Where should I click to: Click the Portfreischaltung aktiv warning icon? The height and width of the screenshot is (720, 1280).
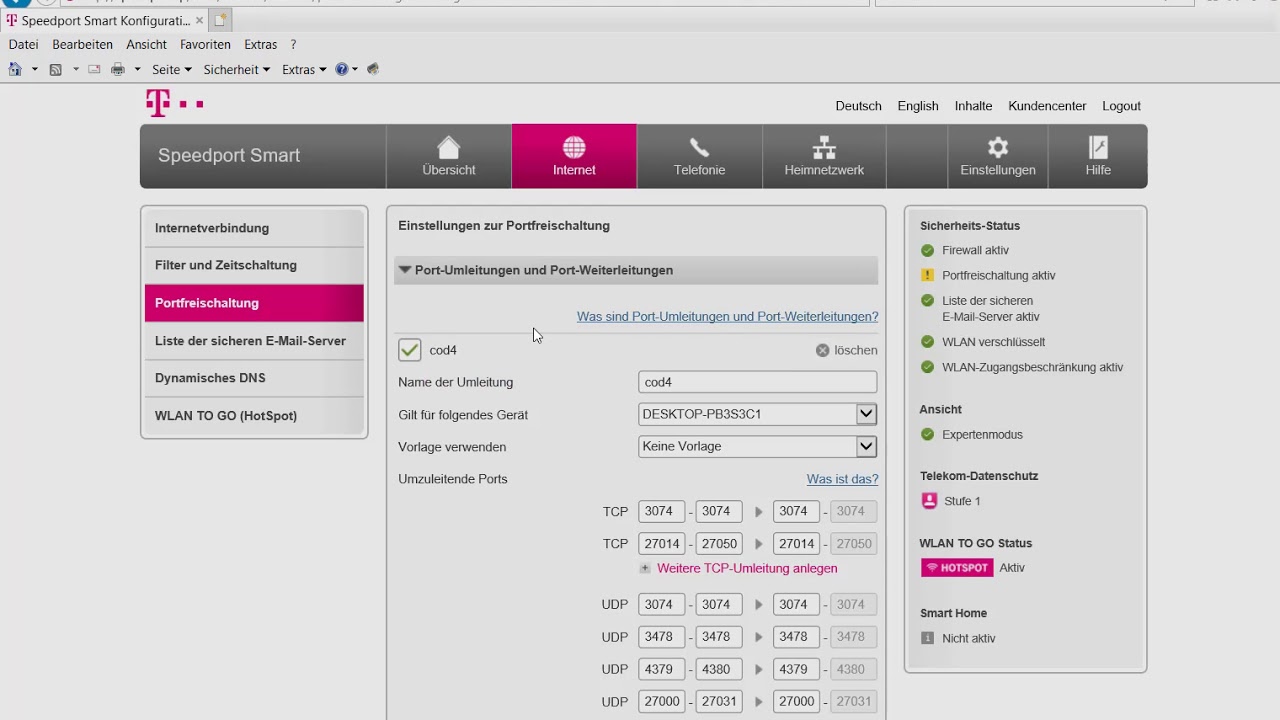pos(928,275)
